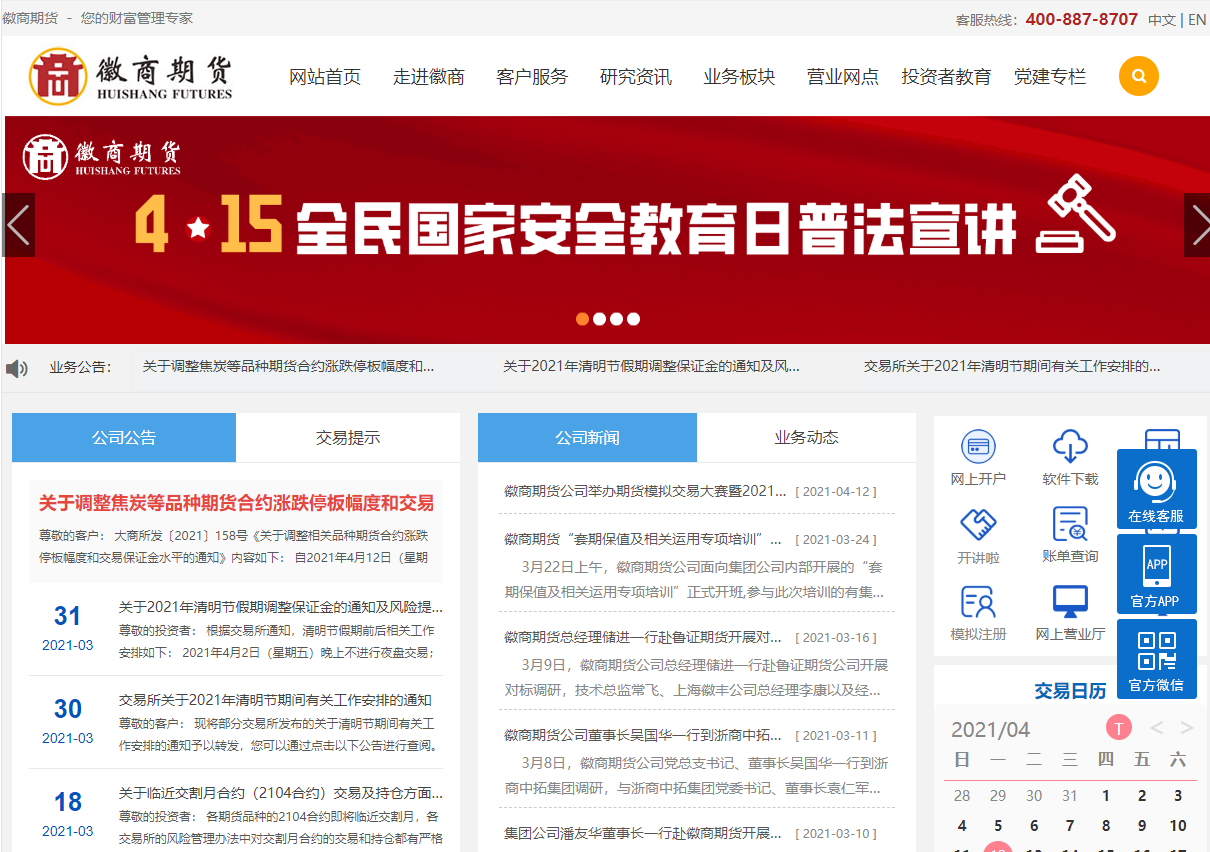
Task: Click the Huishang Futures logo in header
Action: 131,76
